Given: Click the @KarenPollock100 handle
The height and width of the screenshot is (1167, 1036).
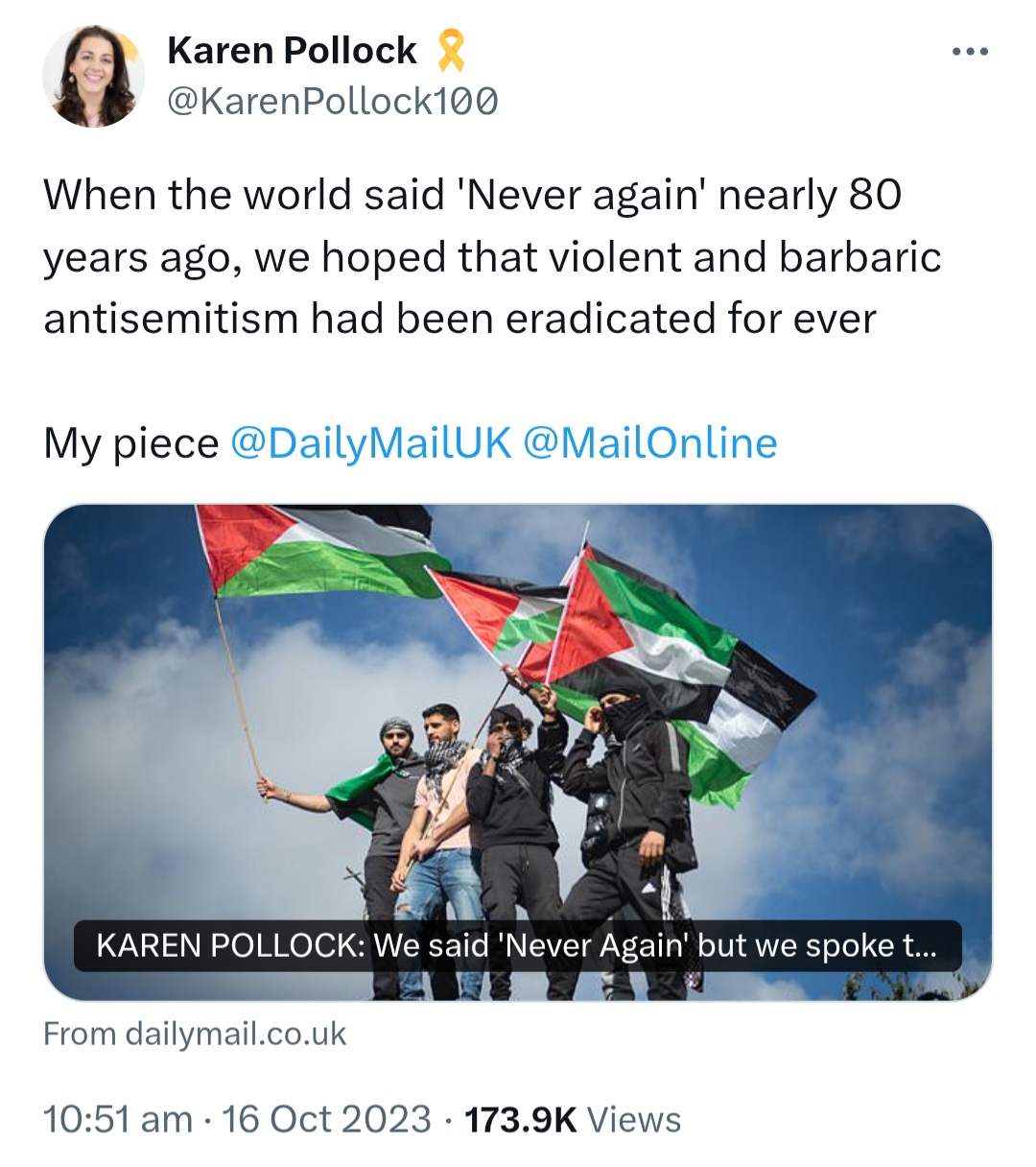Looking at the screenshot, I should coord(333,100).
